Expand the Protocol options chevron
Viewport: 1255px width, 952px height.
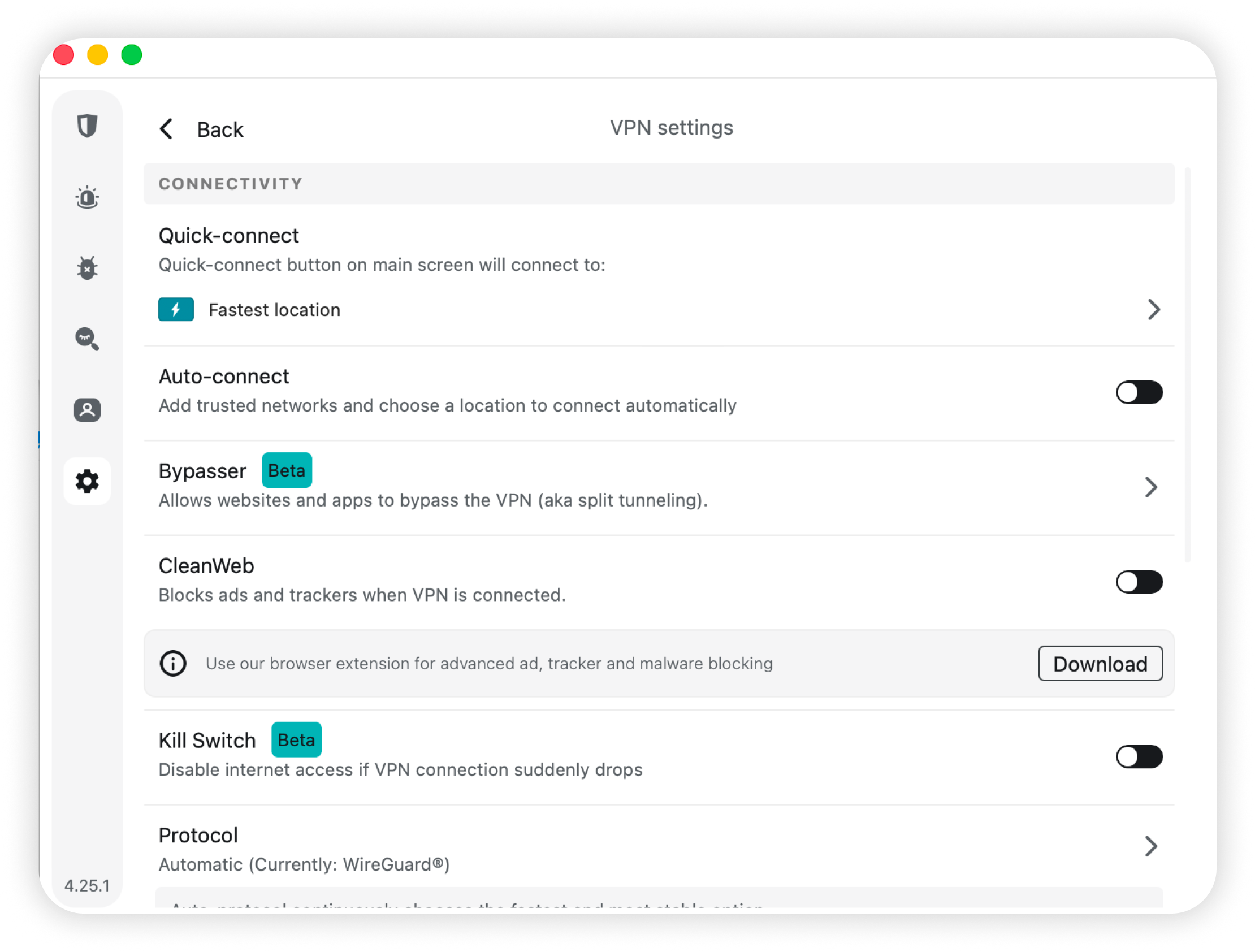(x=1150, y=846)
